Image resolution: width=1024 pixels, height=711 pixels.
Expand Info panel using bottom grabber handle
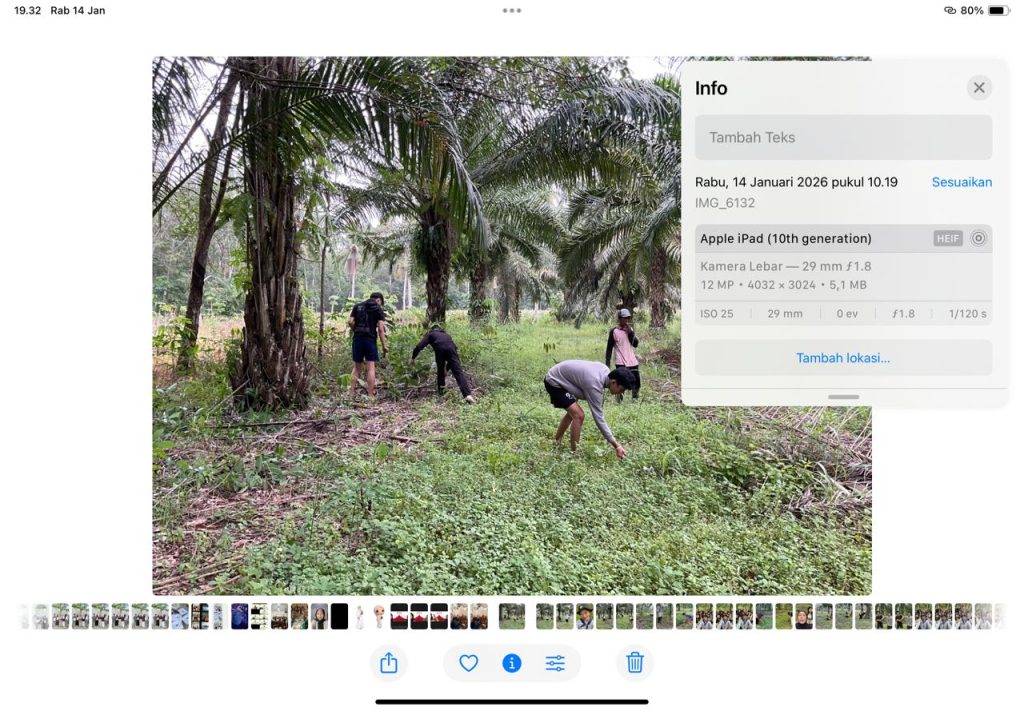point(843,397)
